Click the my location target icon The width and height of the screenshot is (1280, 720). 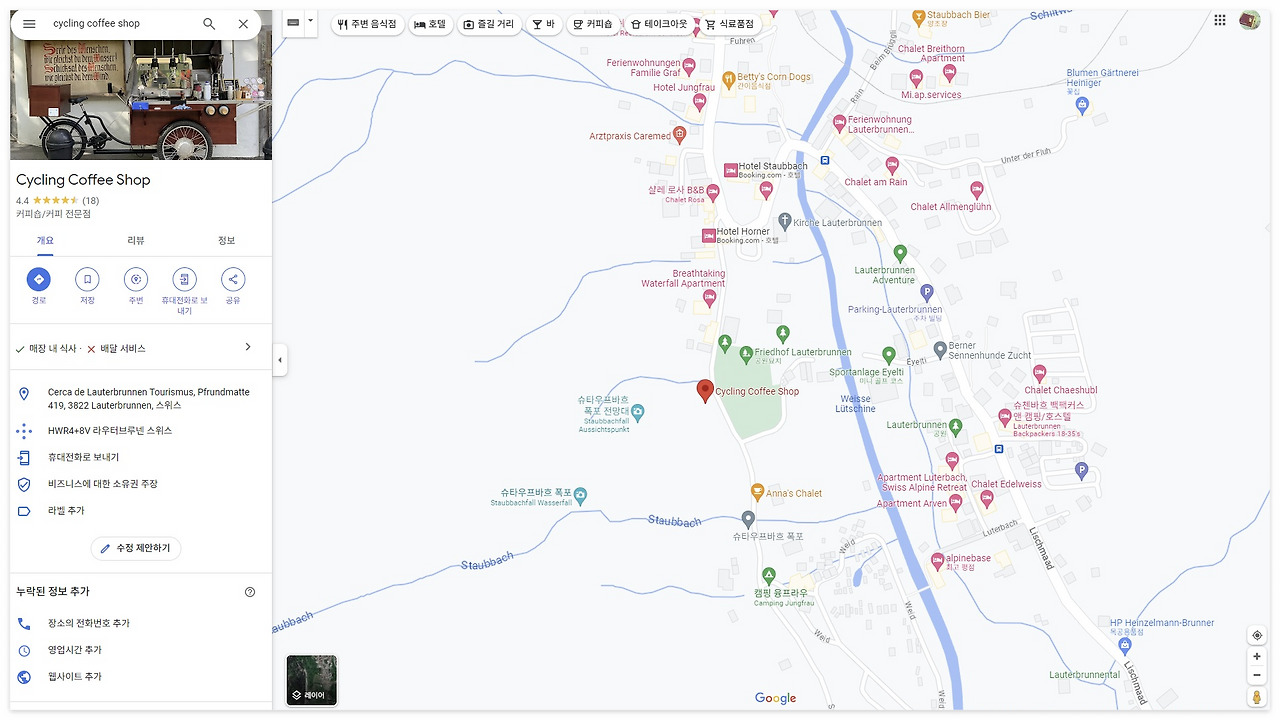(x=1257, y=636)
